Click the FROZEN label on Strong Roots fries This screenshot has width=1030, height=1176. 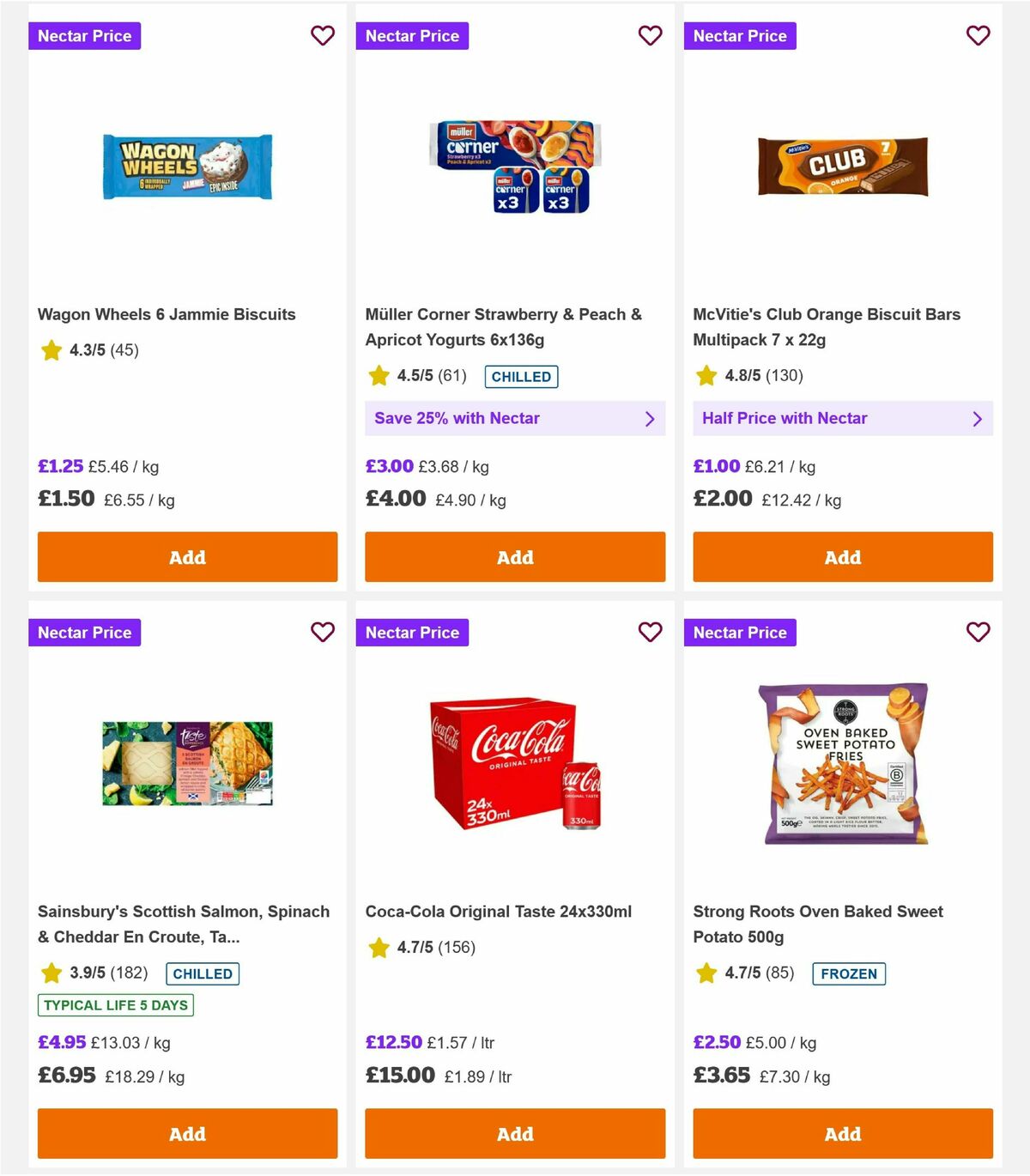pos(849,973)
